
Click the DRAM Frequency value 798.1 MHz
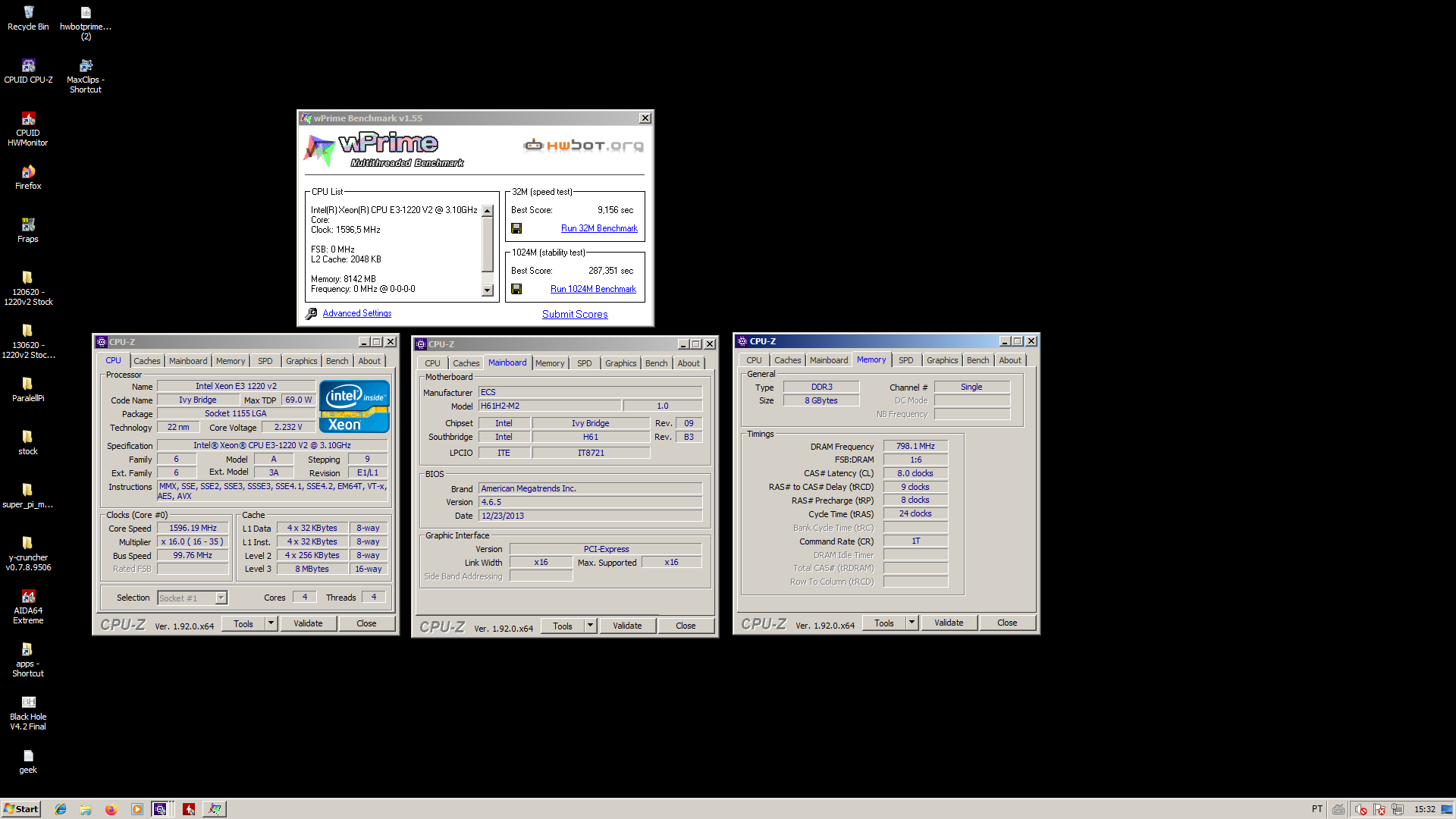915,447
